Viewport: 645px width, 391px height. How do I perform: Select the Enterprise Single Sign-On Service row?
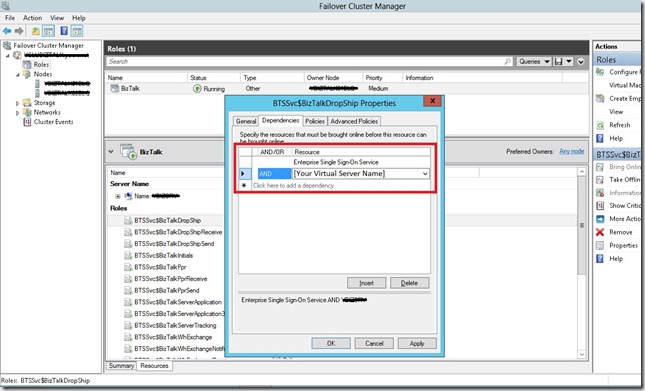click(335, 162)
